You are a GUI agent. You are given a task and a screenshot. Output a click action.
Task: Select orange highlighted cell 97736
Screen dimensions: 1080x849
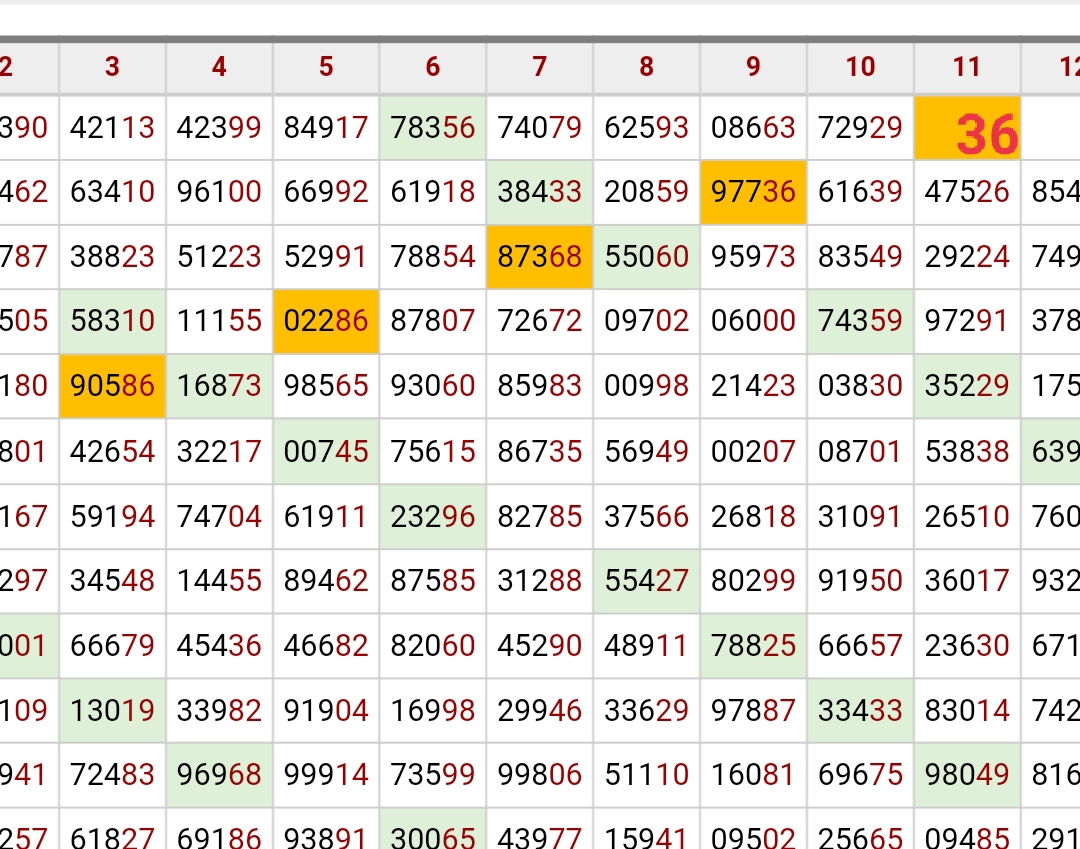click(753, 192)
